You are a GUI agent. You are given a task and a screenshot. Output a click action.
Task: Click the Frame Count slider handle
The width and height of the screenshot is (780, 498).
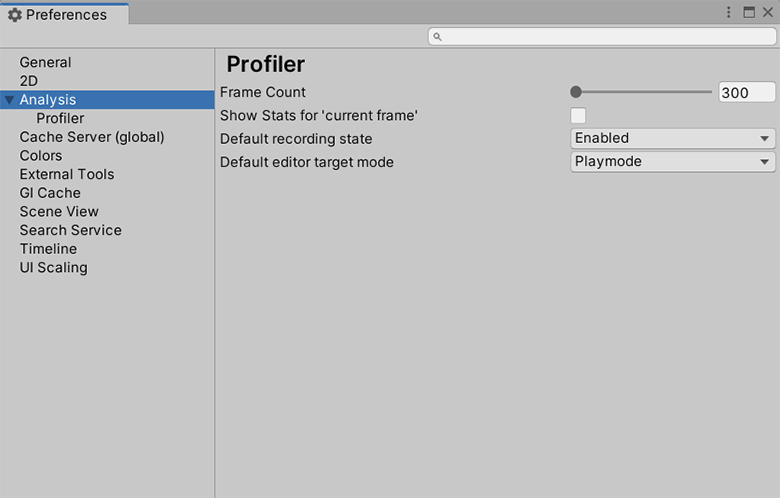(576, 92)
